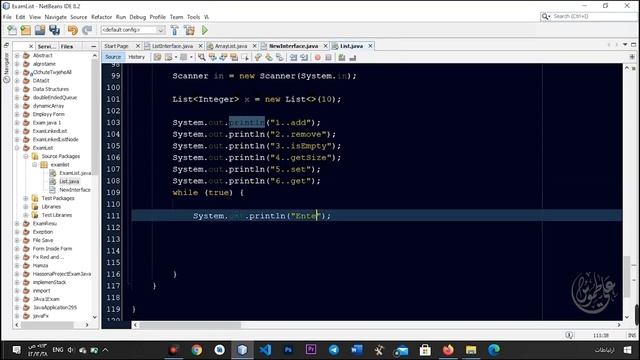
Task: Collapse the examlist package node
Action: [35, 164]
